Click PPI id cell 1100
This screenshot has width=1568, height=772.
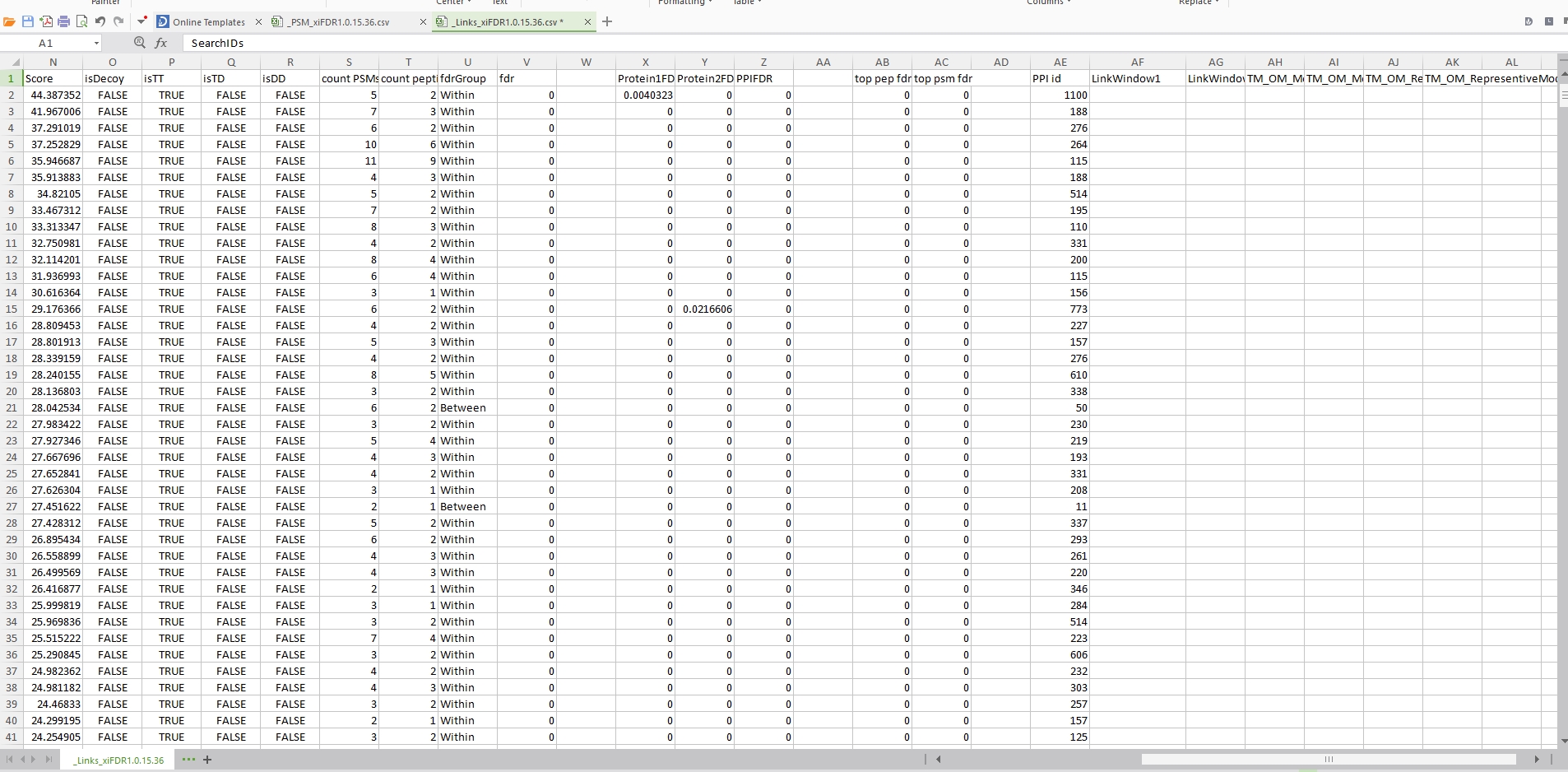coord(1060,95)
